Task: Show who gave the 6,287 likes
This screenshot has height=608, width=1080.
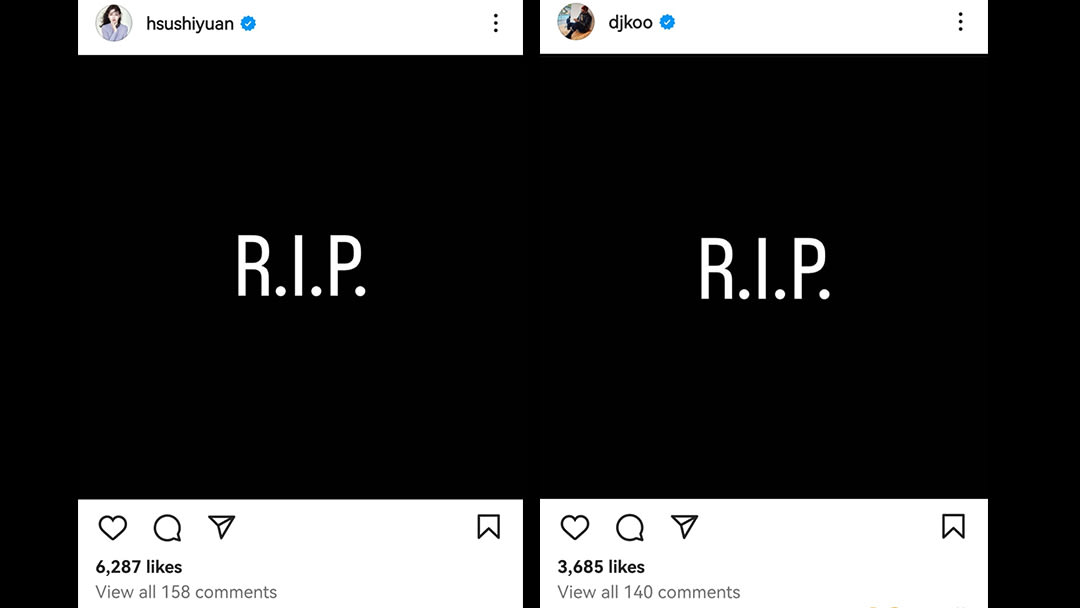Action: point(139,567)
